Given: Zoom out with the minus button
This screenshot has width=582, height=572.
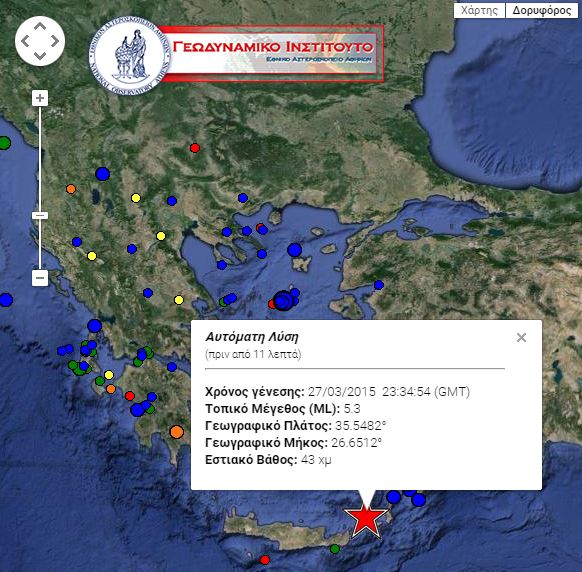Looking at the screenshot, I should coord(40,278).
